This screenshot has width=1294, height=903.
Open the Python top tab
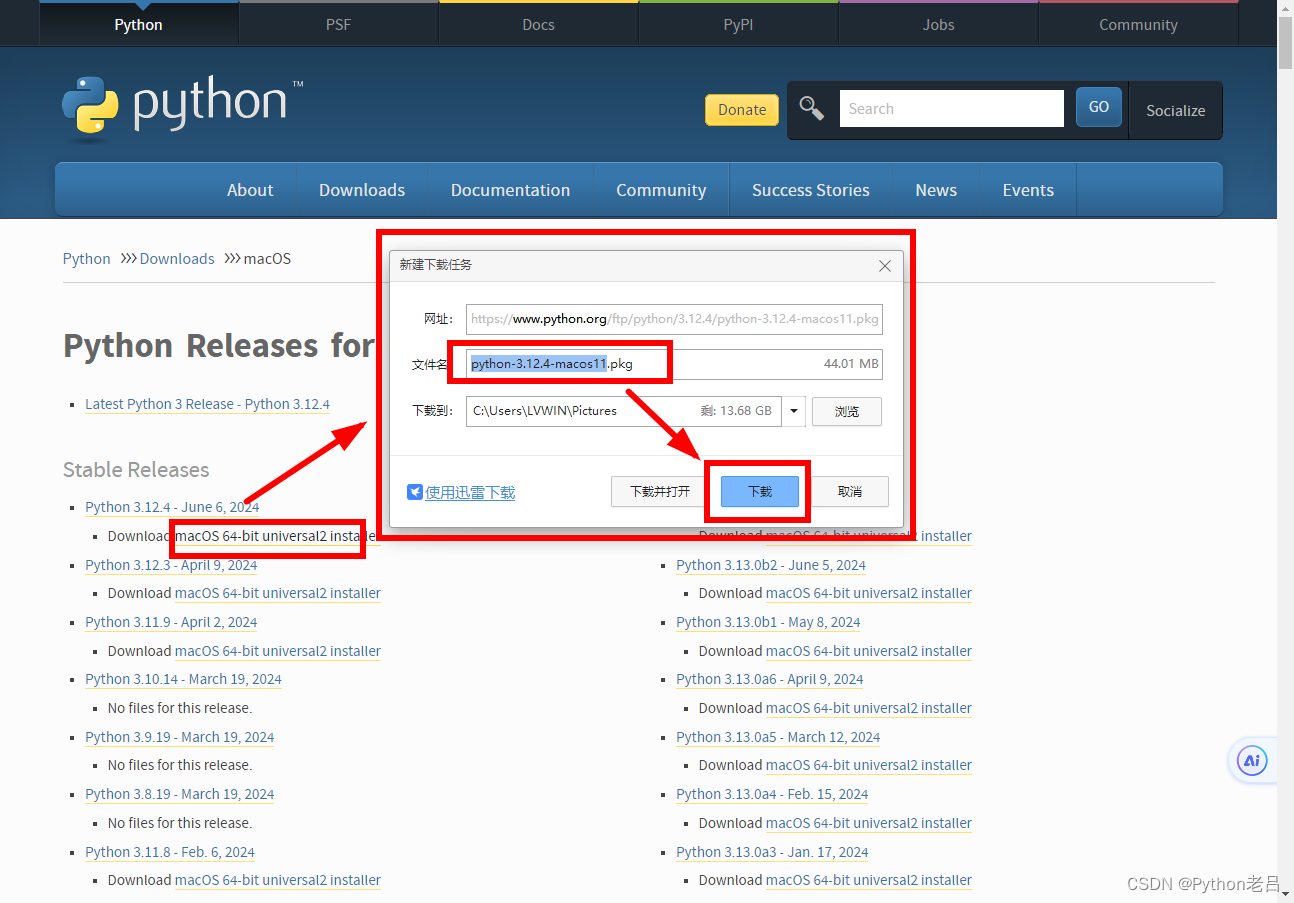(x=139, y=25)
